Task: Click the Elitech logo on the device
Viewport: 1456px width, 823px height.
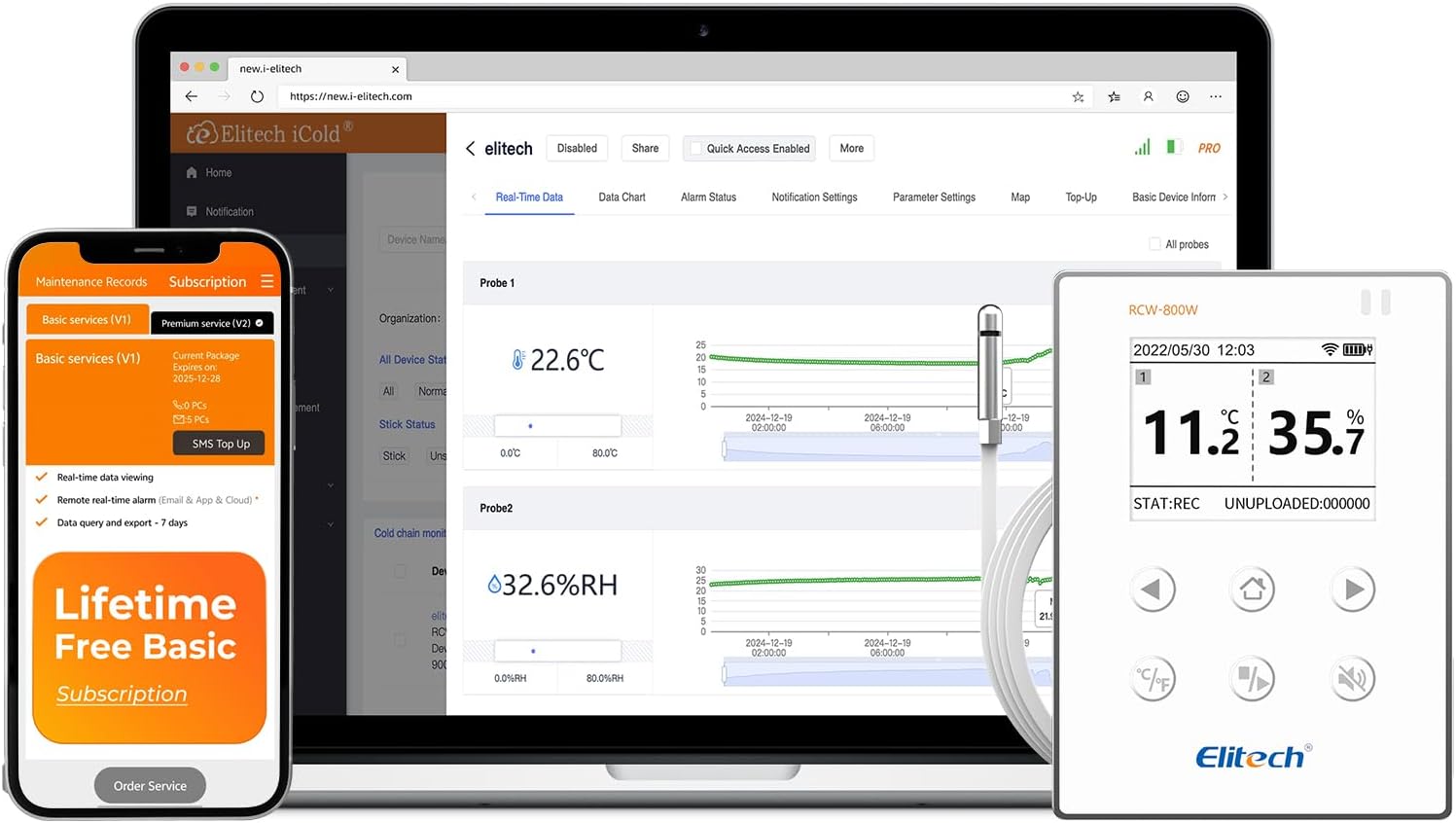Action: click(x=1253, y=756)
